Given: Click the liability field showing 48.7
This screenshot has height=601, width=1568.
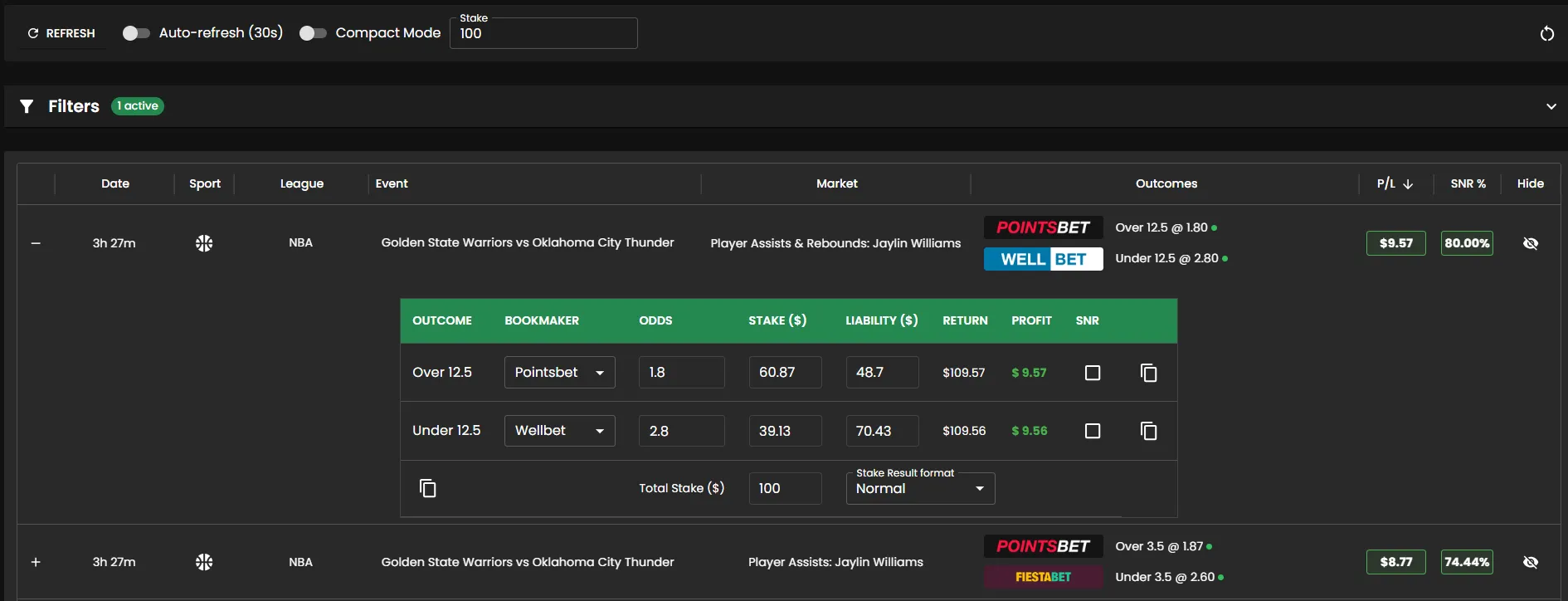Looking at the screenshot, I should 883,373.
